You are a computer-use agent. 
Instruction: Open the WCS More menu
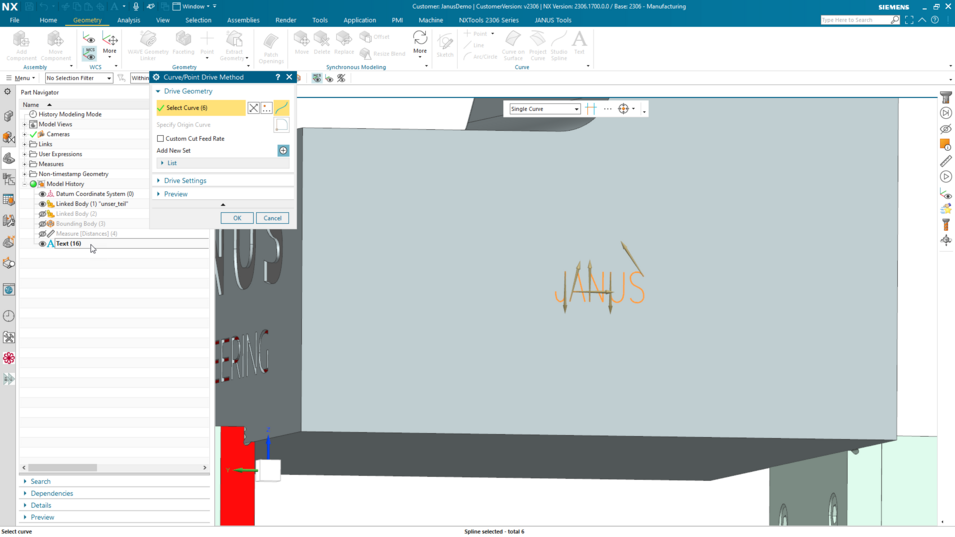click(110, 44)
